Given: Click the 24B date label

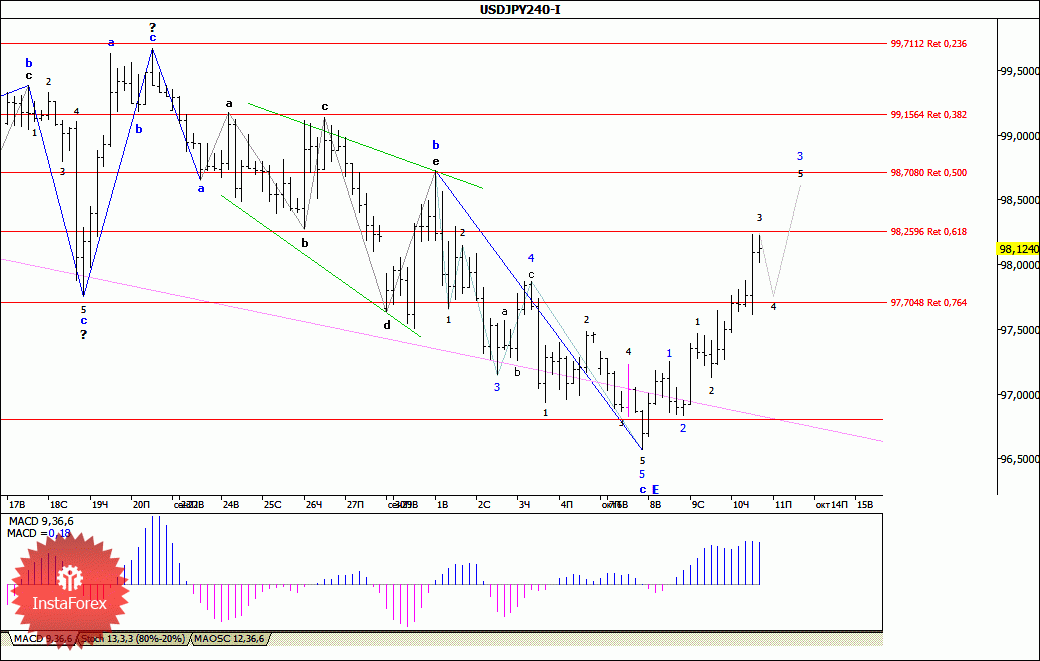Looking at the screenshot, I should [x=230, y=505].
